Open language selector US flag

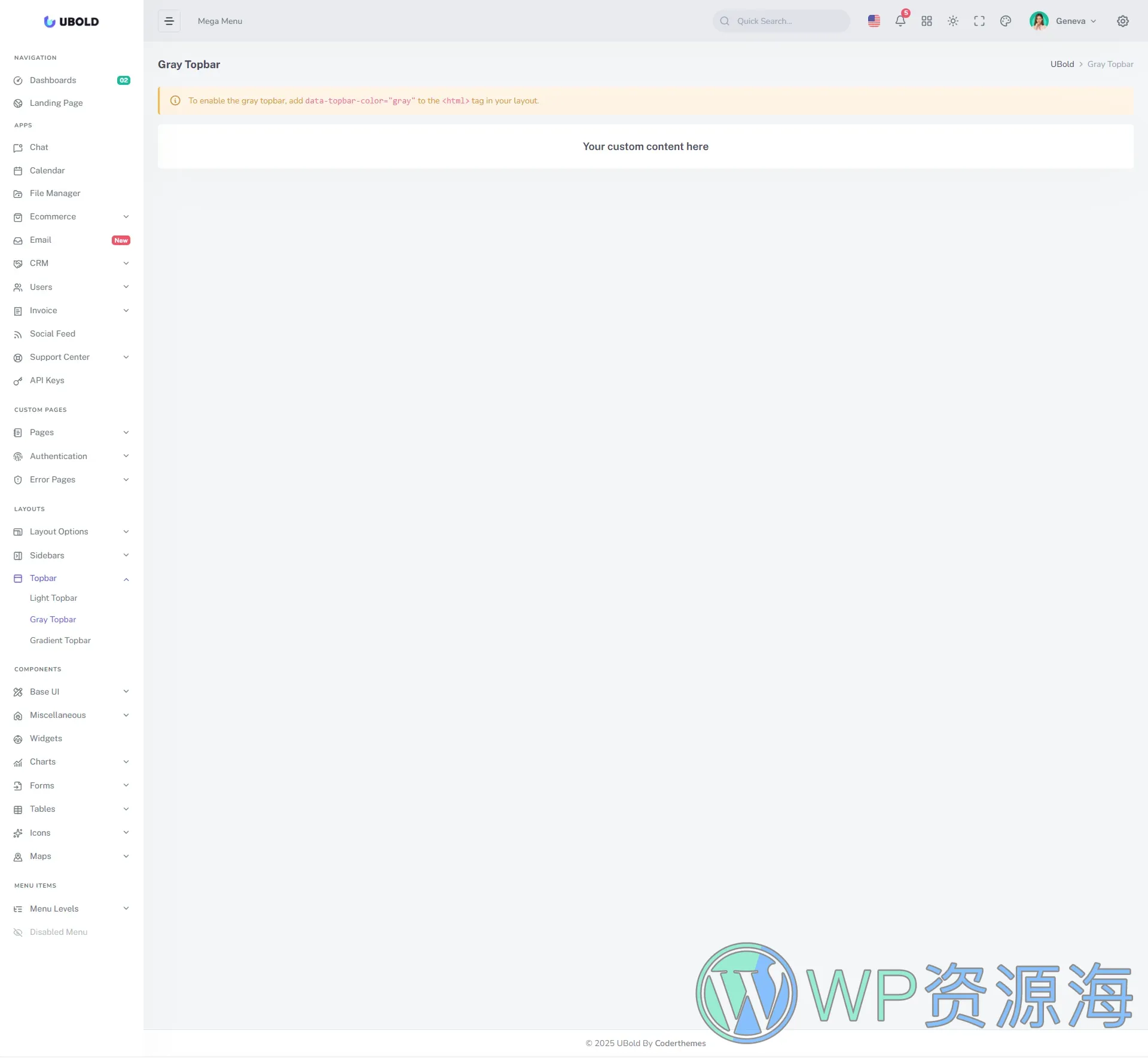click(874, 21)
